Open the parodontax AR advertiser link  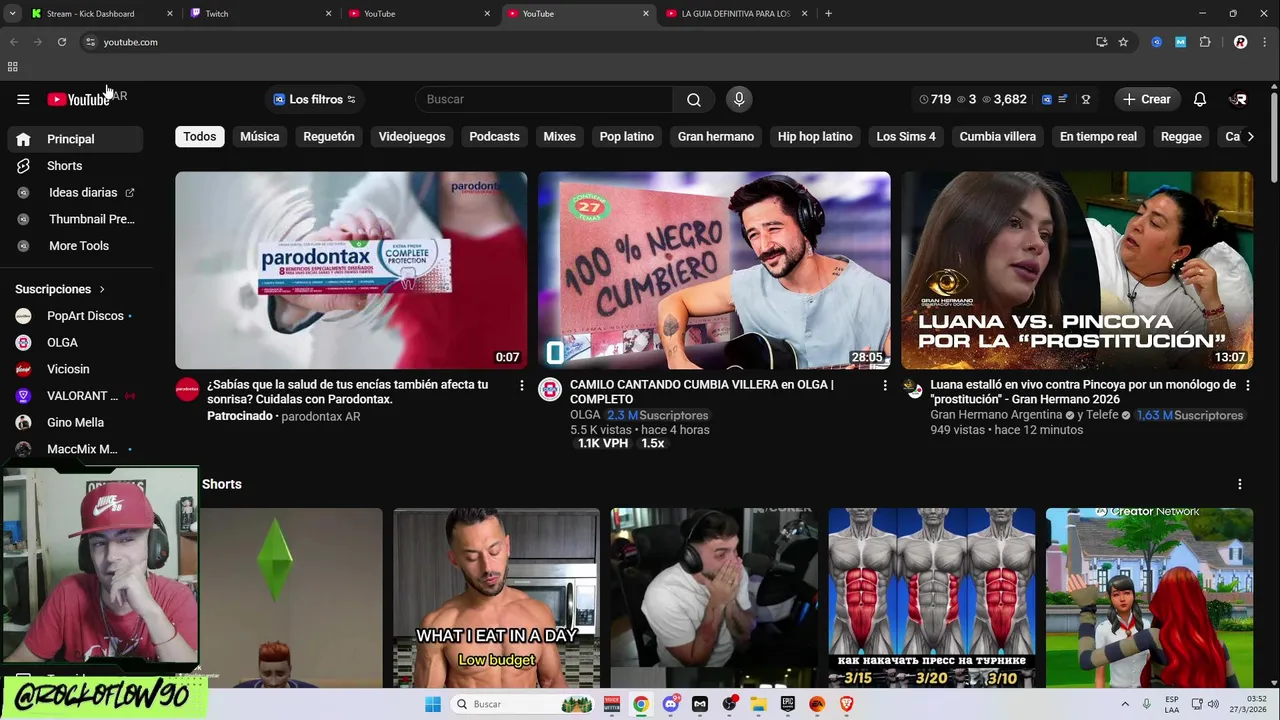click(x=321, y=416)
